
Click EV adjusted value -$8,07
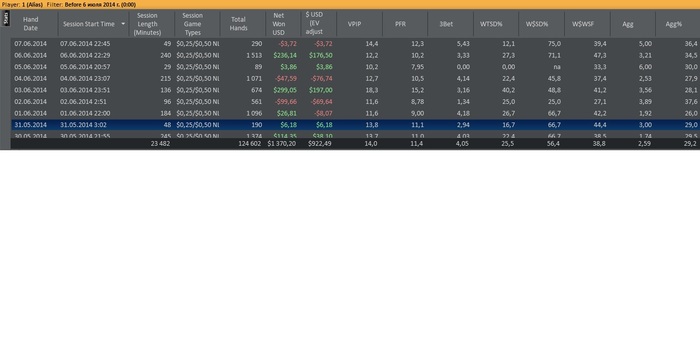[x=323, y=113]
